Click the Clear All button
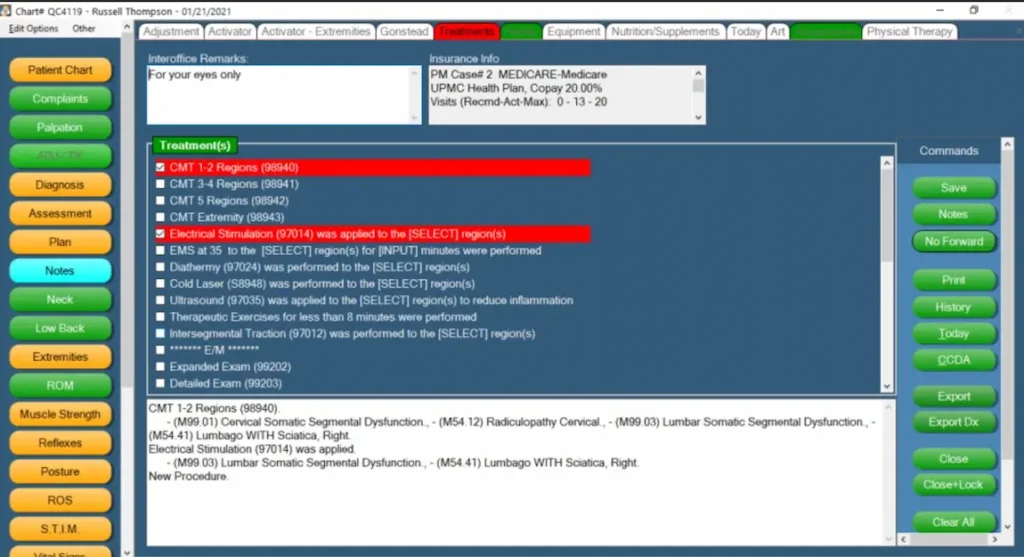Screen dimensions: 1024x557 point(953,522)
